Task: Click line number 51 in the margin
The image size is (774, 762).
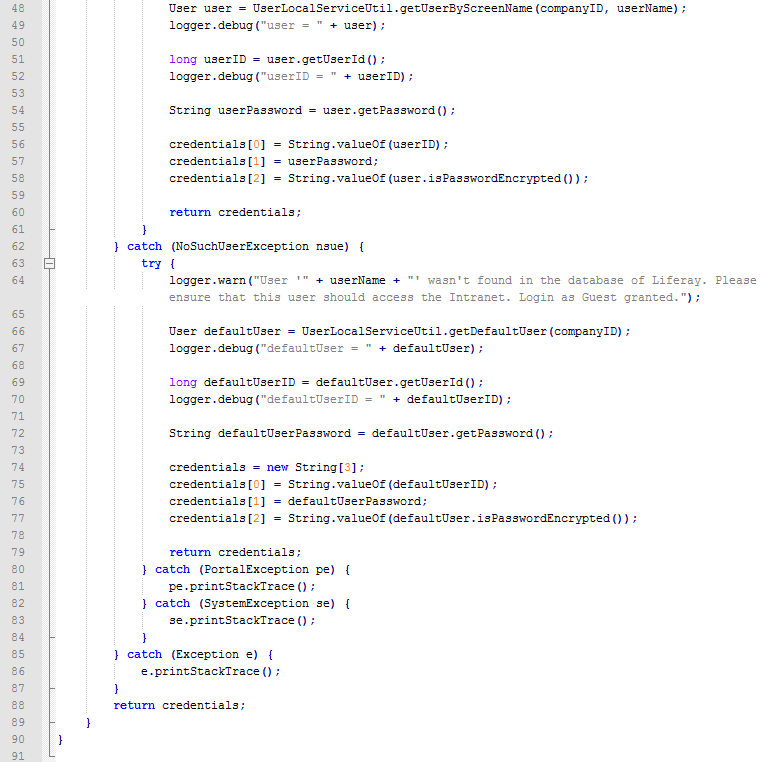Action: click(x=18, y=59)
